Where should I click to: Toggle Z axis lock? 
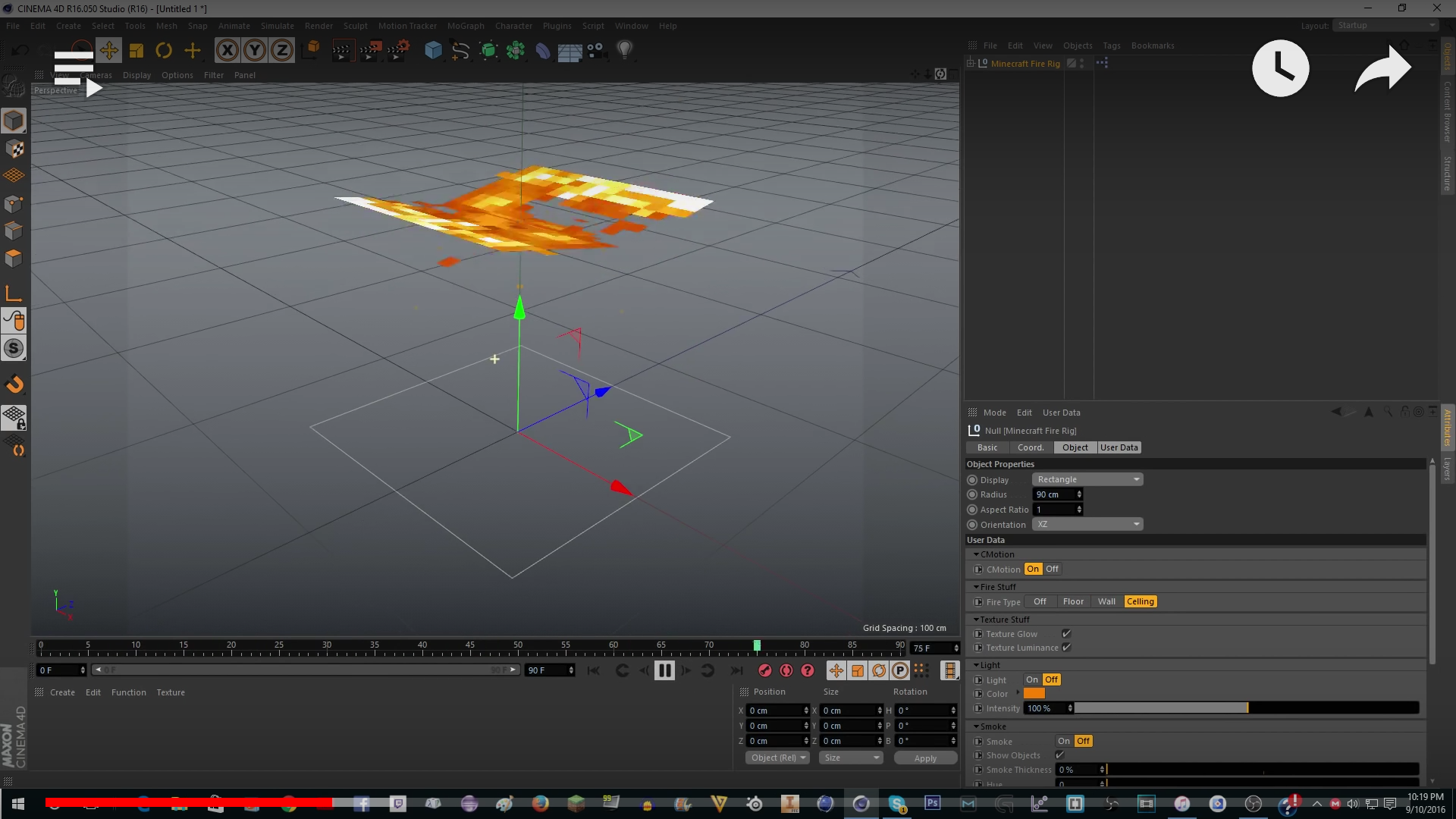click(282, 51)
